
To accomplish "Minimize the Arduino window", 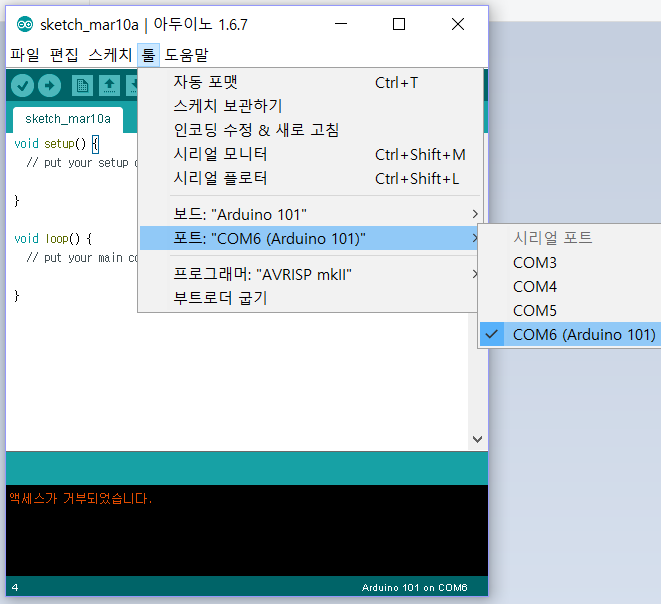I will [341, 24].
